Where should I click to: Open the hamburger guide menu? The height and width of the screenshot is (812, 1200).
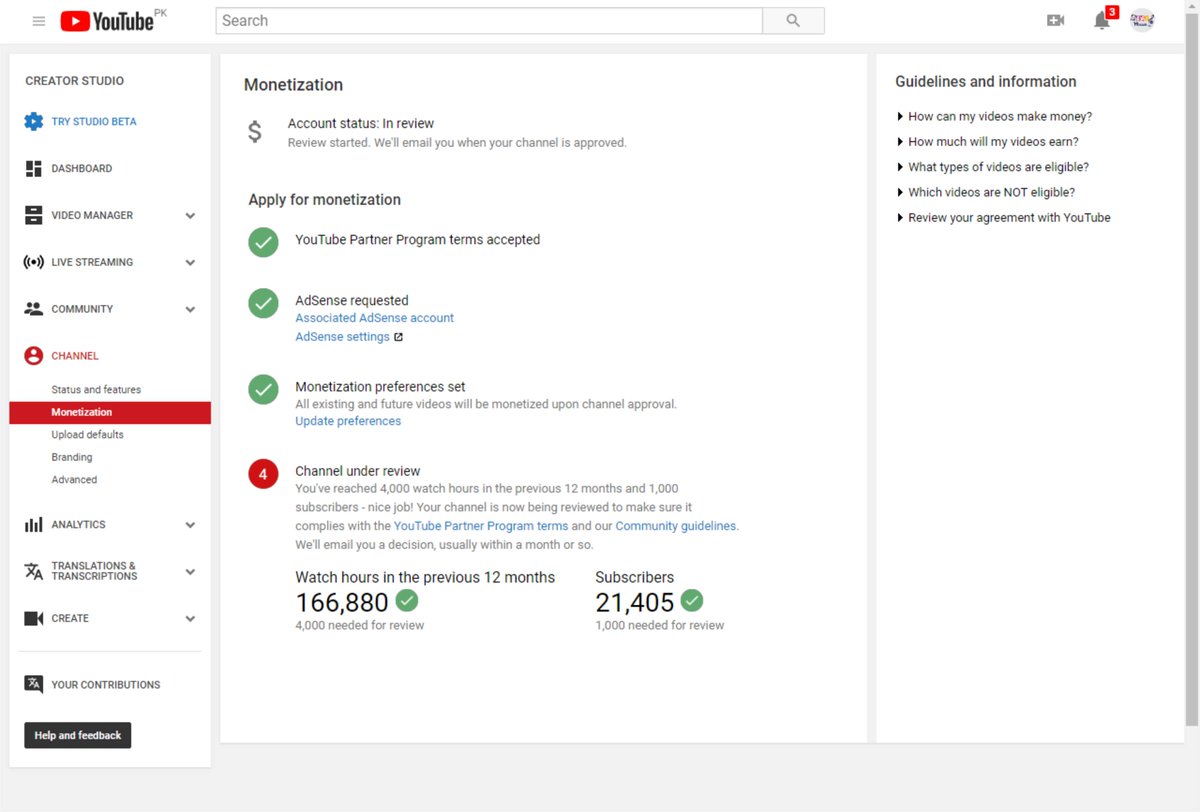pos(39,21)
